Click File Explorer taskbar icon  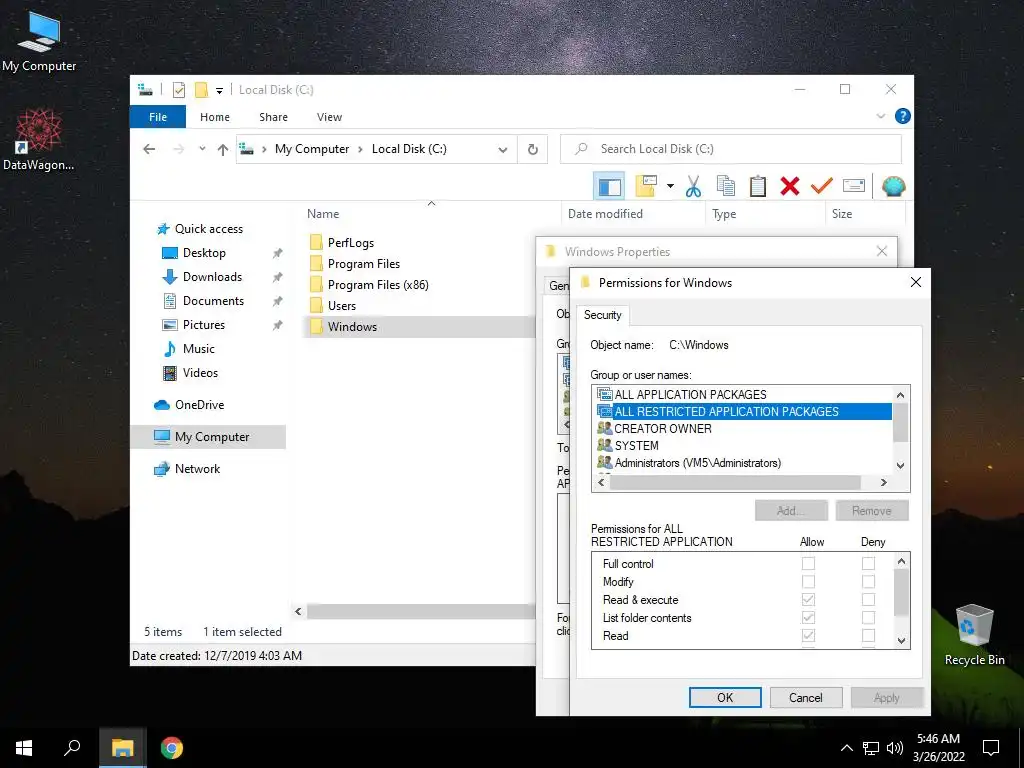122,748
